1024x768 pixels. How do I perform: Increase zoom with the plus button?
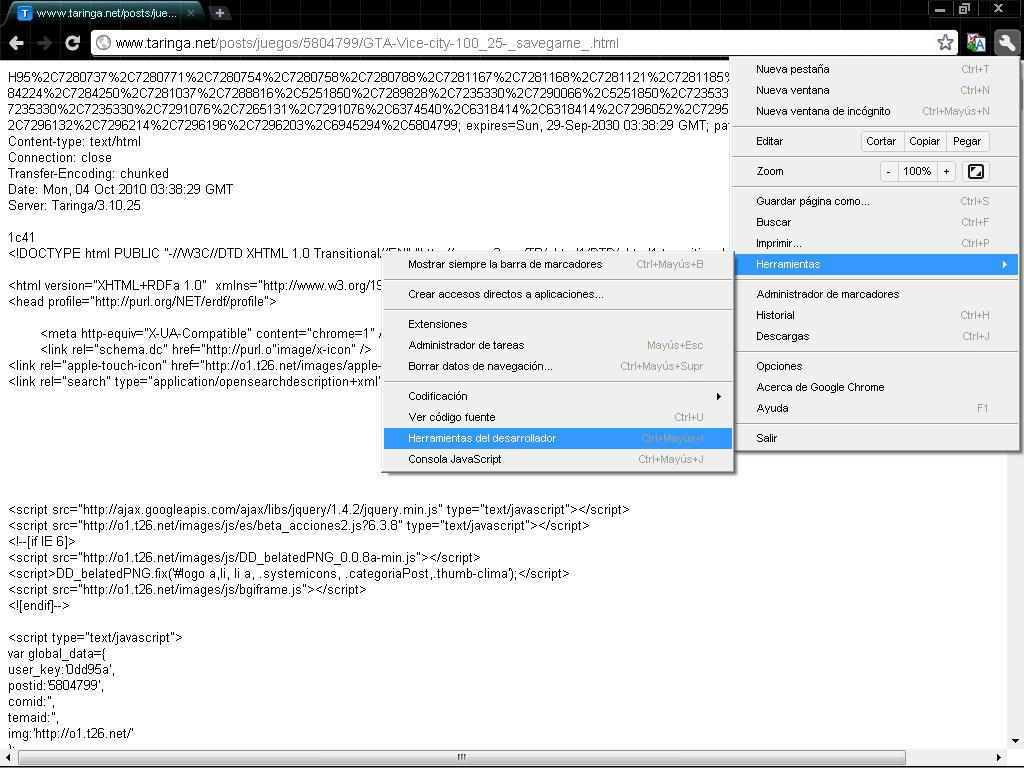coord(946,171)
